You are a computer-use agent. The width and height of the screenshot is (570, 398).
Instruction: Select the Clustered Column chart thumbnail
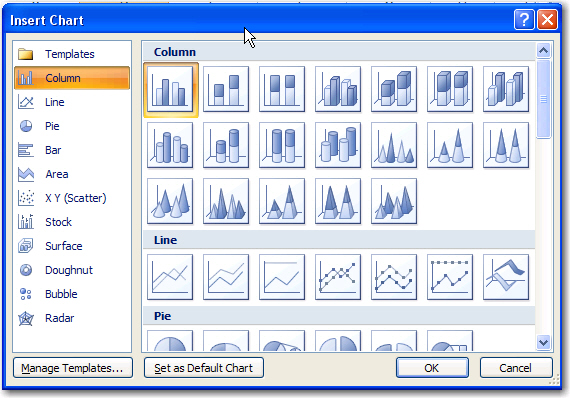[170, 89]
